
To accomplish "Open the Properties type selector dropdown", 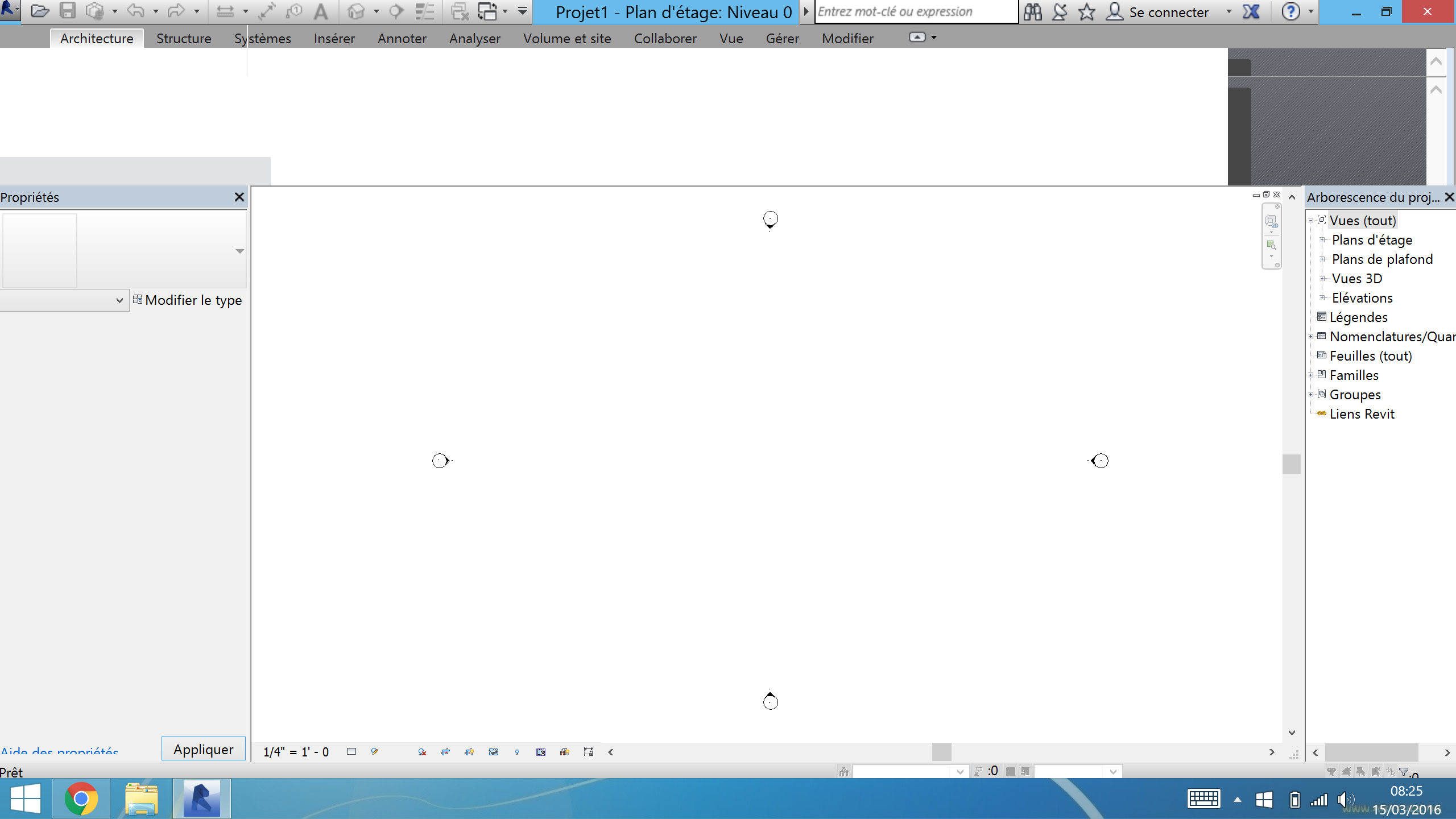I will pos(239,251).
